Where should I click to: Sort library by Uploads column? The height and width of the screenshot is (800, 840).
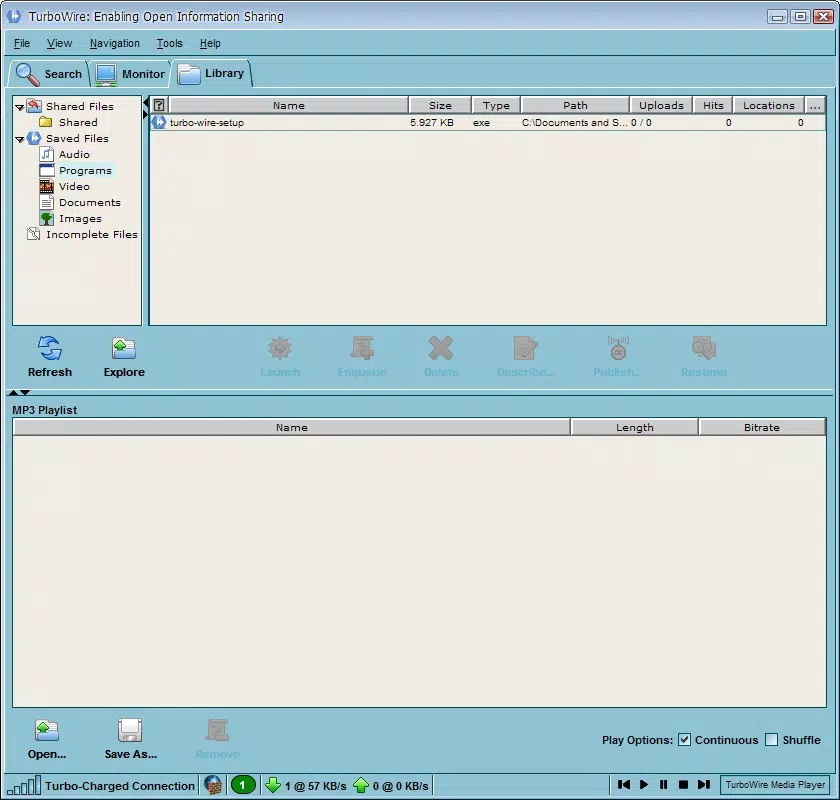point(661,105)
